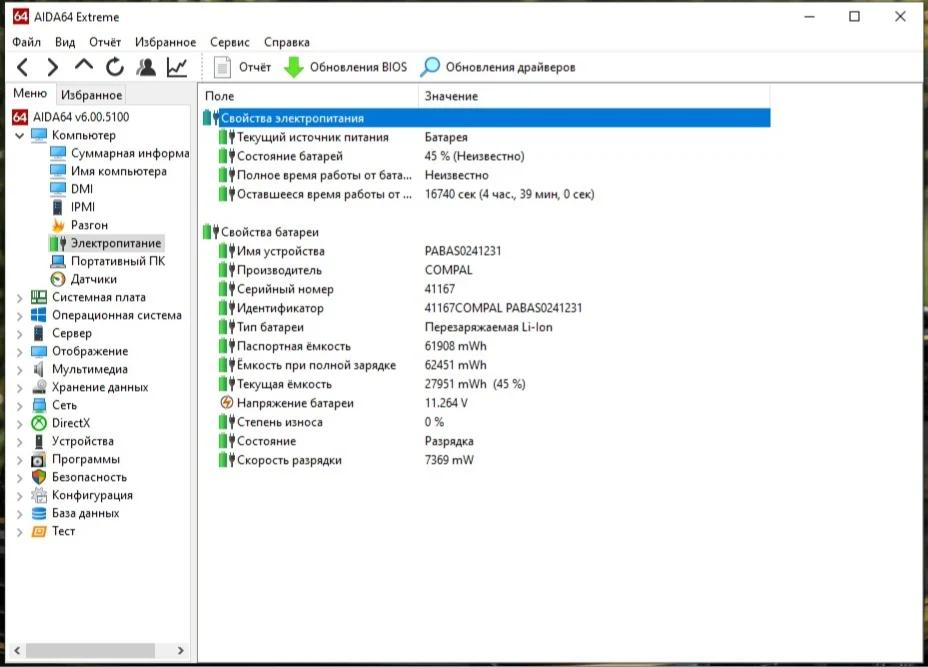928x667 pixels.
Task: Open the user management icon in the toolbar
Action: 146,67
